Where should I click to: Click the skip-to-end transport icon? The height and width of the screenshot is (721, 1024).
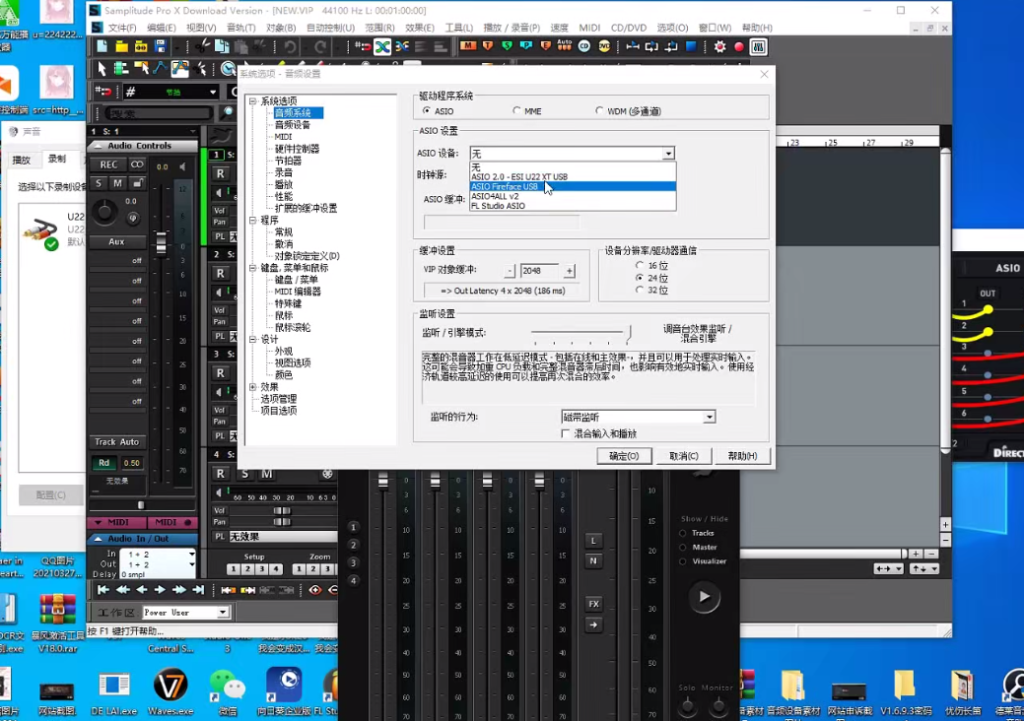pyautogui.click(x=199, y=590)
